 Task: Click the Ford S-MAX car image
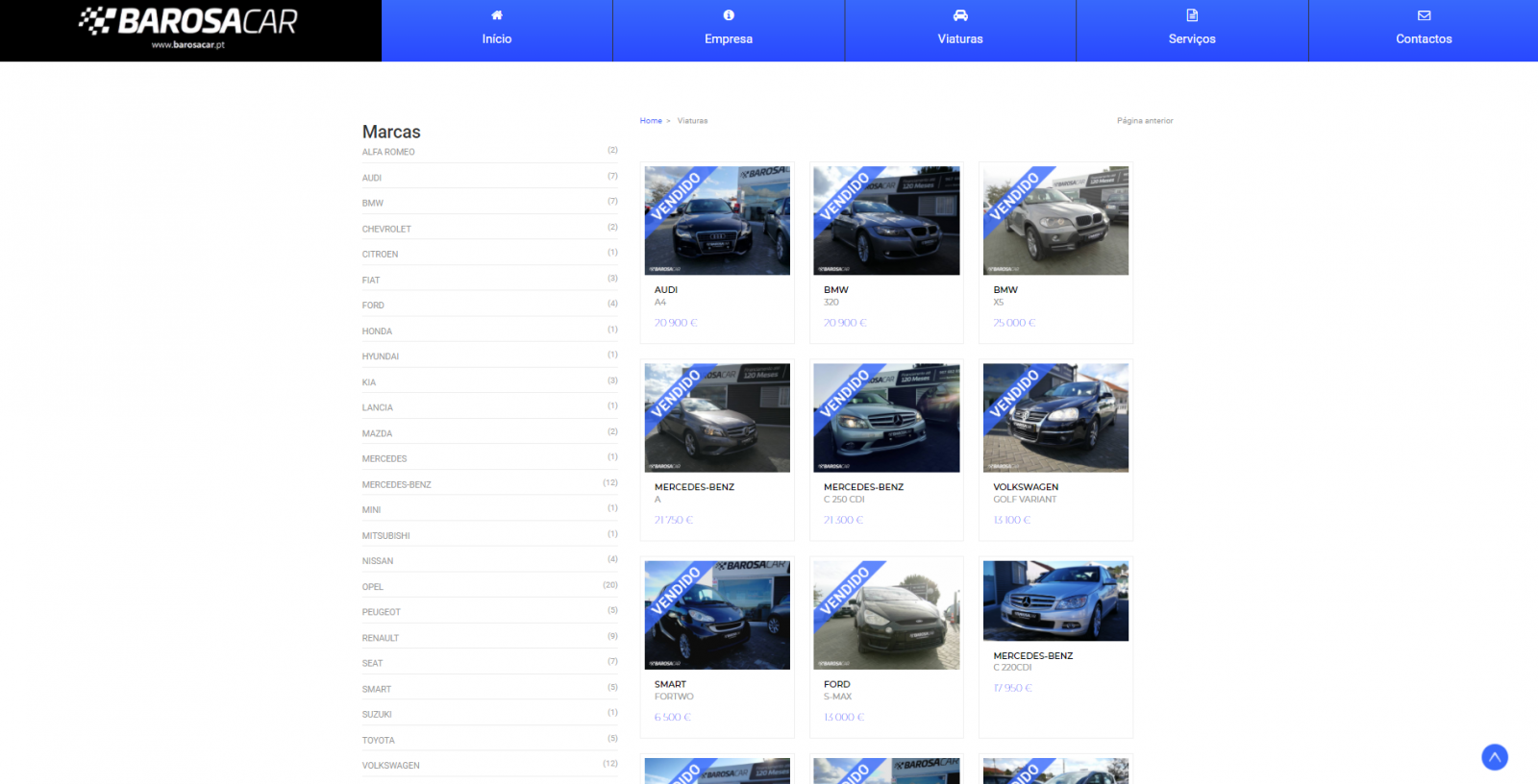tap(886, 616)
